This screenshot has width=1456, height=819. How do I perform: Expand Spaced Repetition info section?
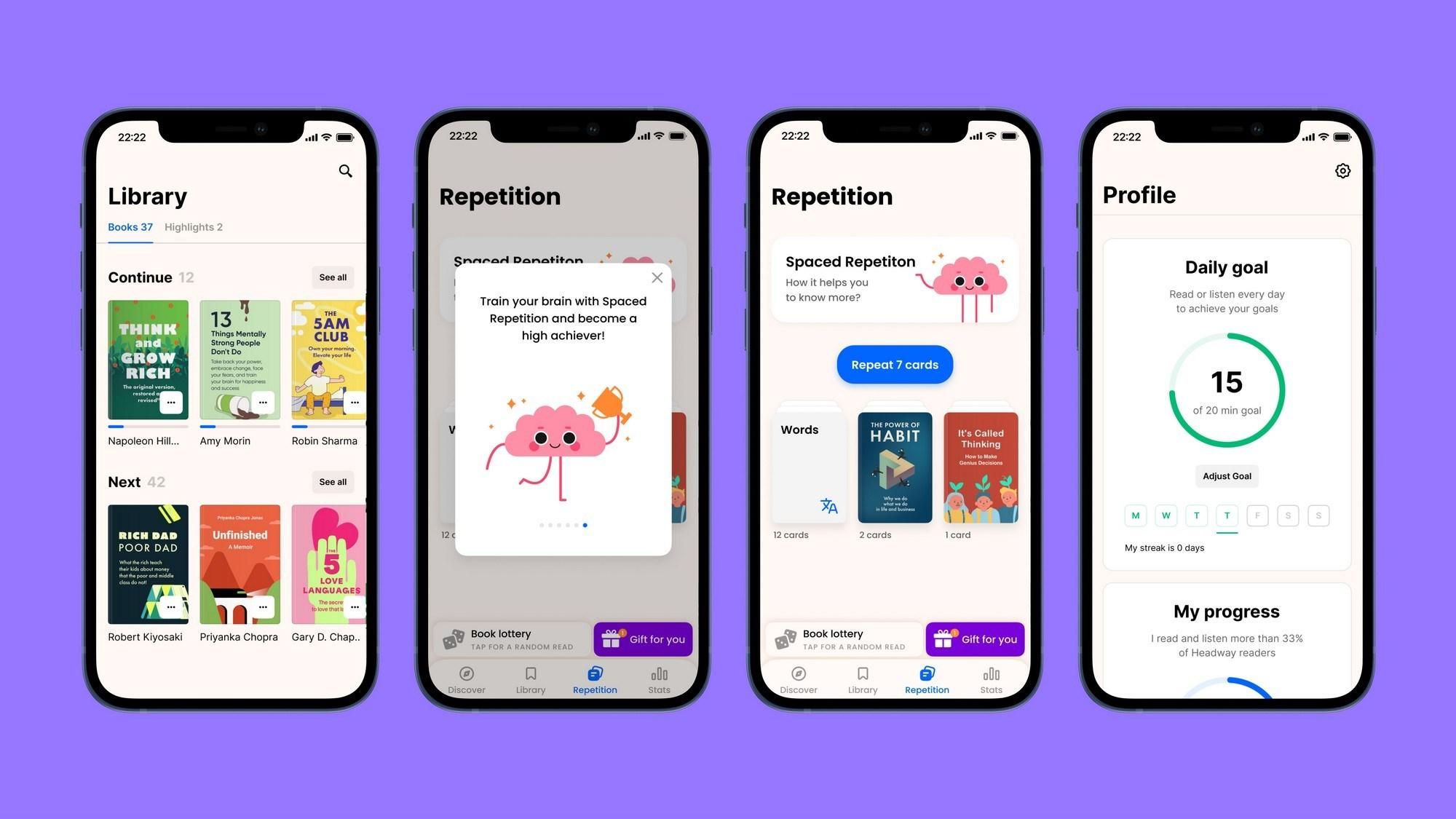pyautogui.click(x=894, y=284)
